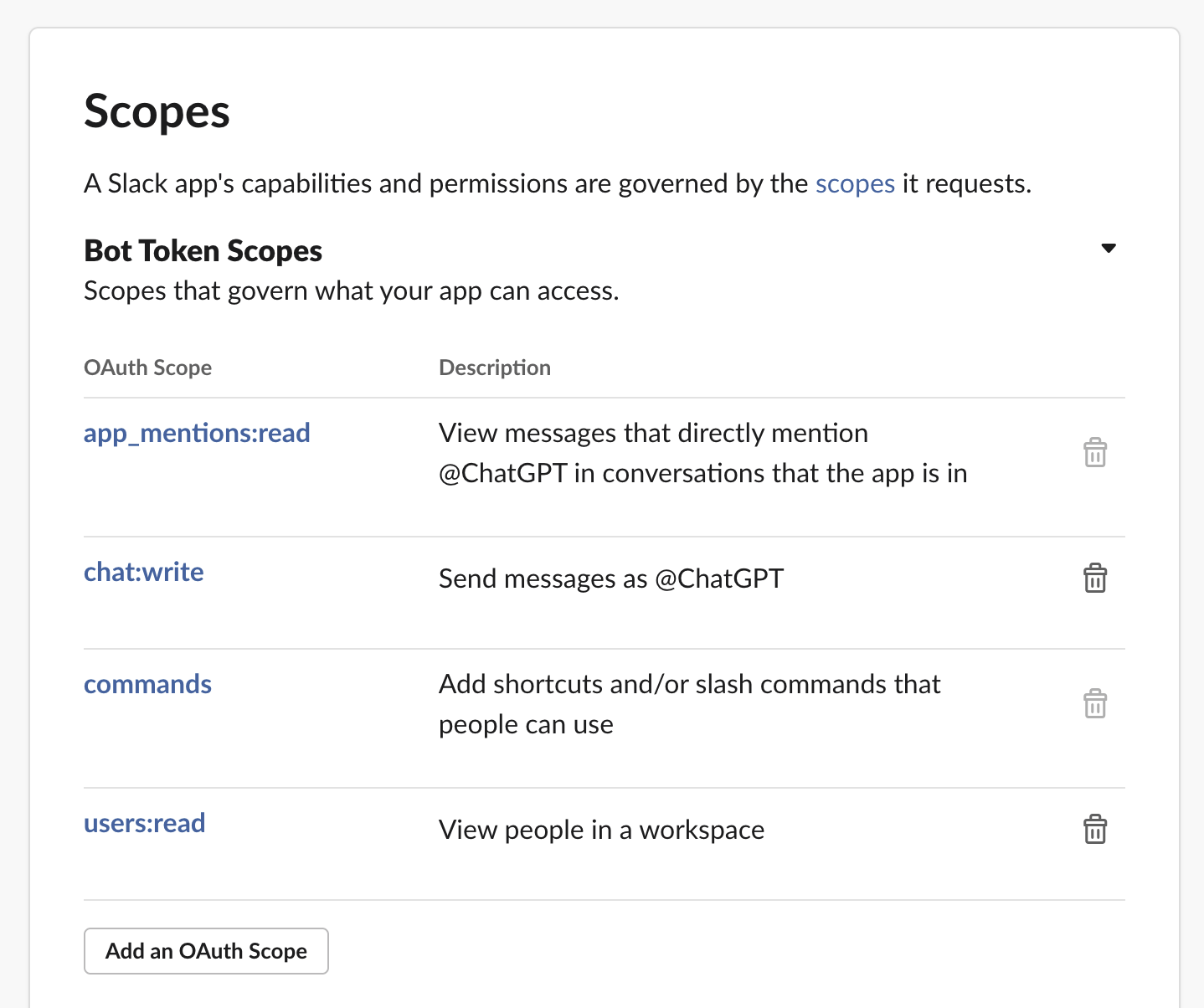Open the scopes documentation link
This screenshot has height=1008, width=1204.
[855, 183]
